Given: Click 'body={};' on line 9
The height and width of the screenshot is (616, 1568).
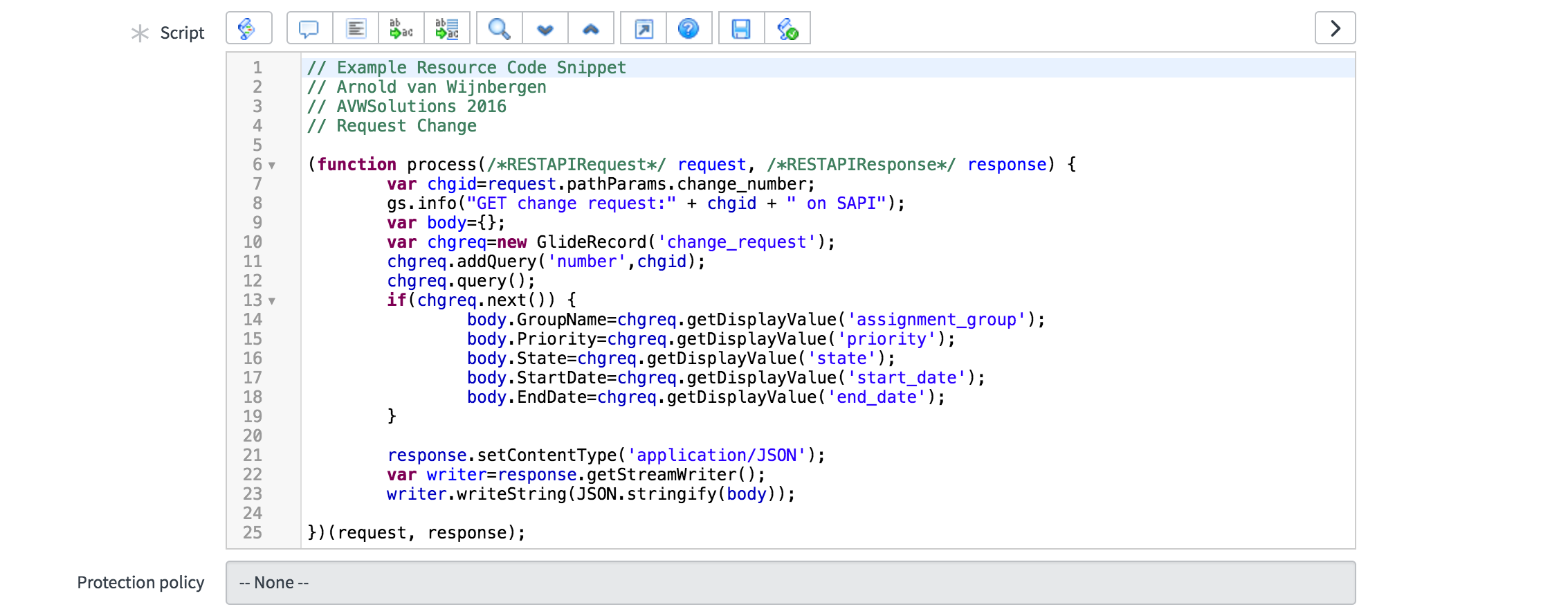Looking at the screenshot, I should click(466, 222).
